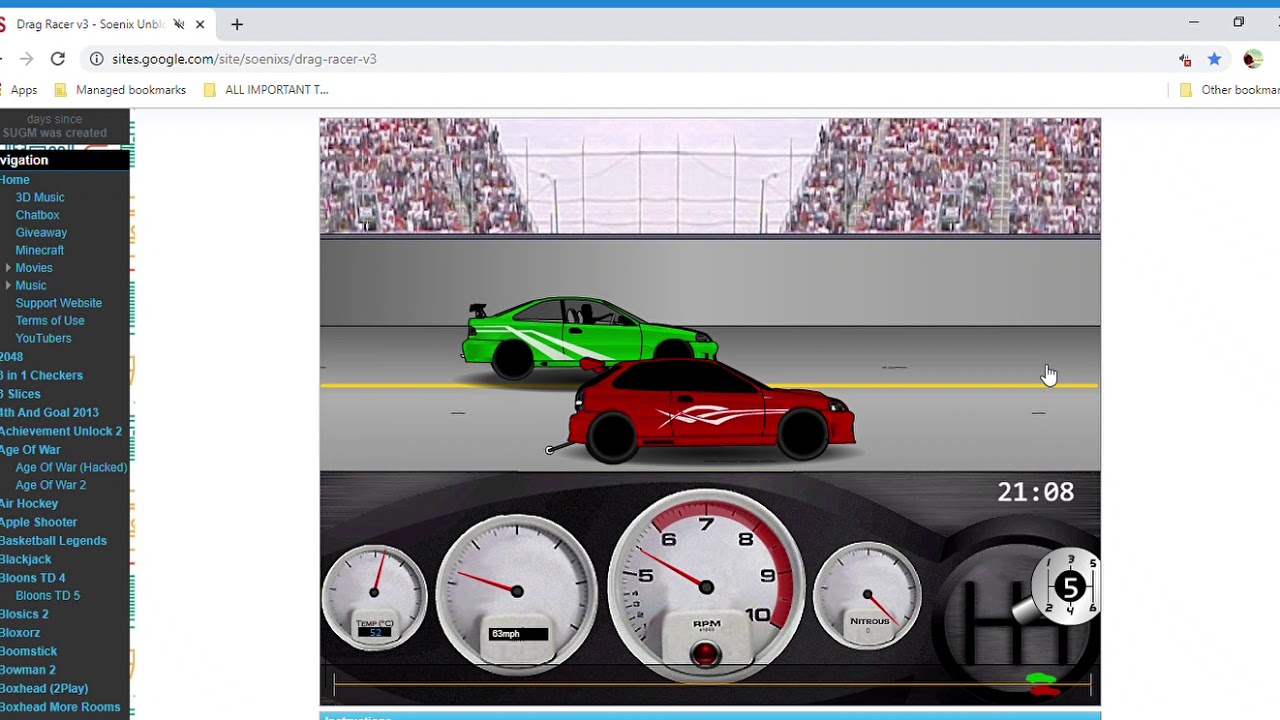Open the Blackjack link
1280x720 pixels.
pyautogui.click(x=26, y=560)
